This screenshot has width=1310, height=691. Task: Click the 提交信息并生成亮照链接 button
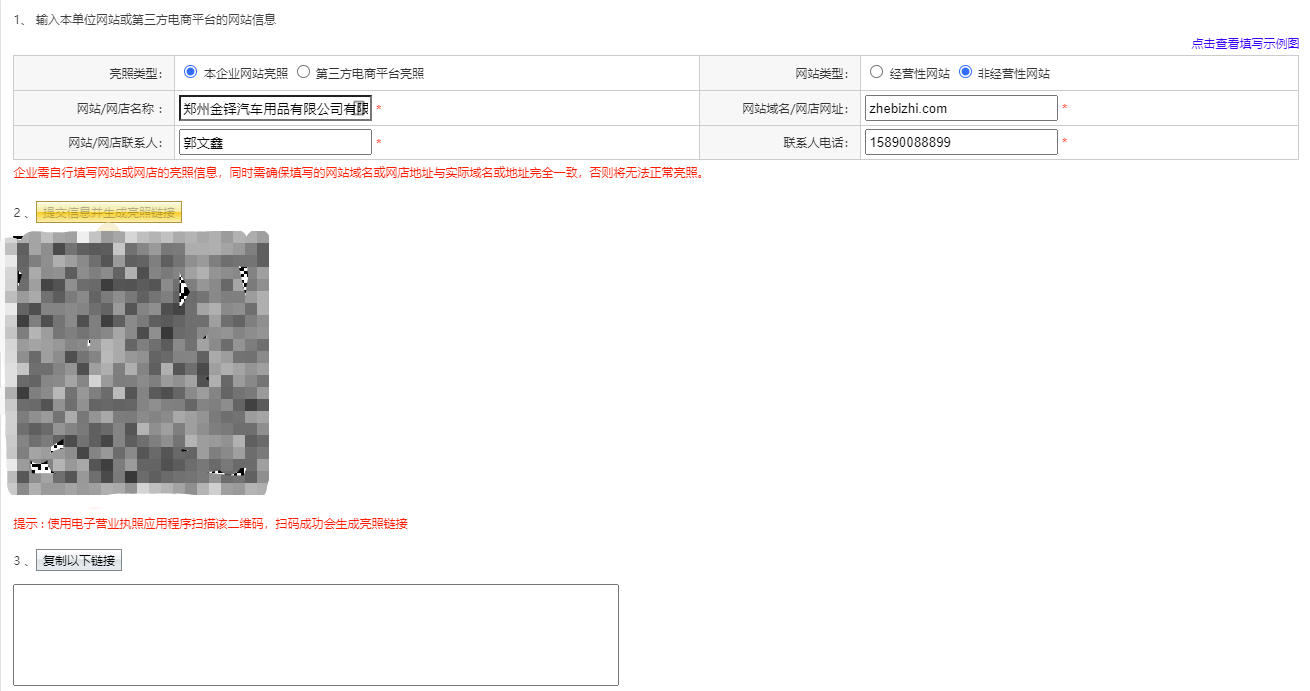110,212
